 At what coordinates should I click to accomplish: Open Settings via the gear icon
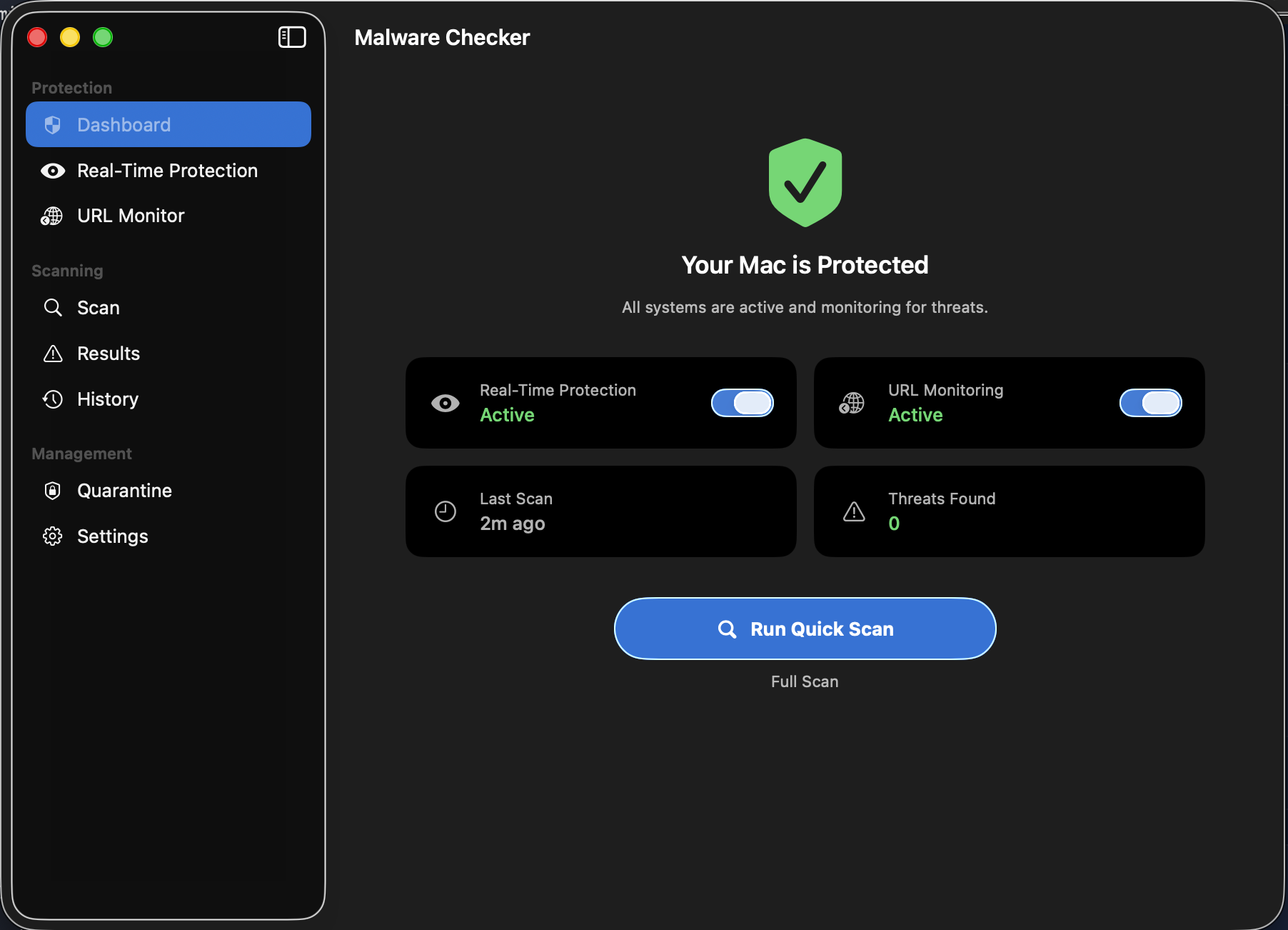53,536
